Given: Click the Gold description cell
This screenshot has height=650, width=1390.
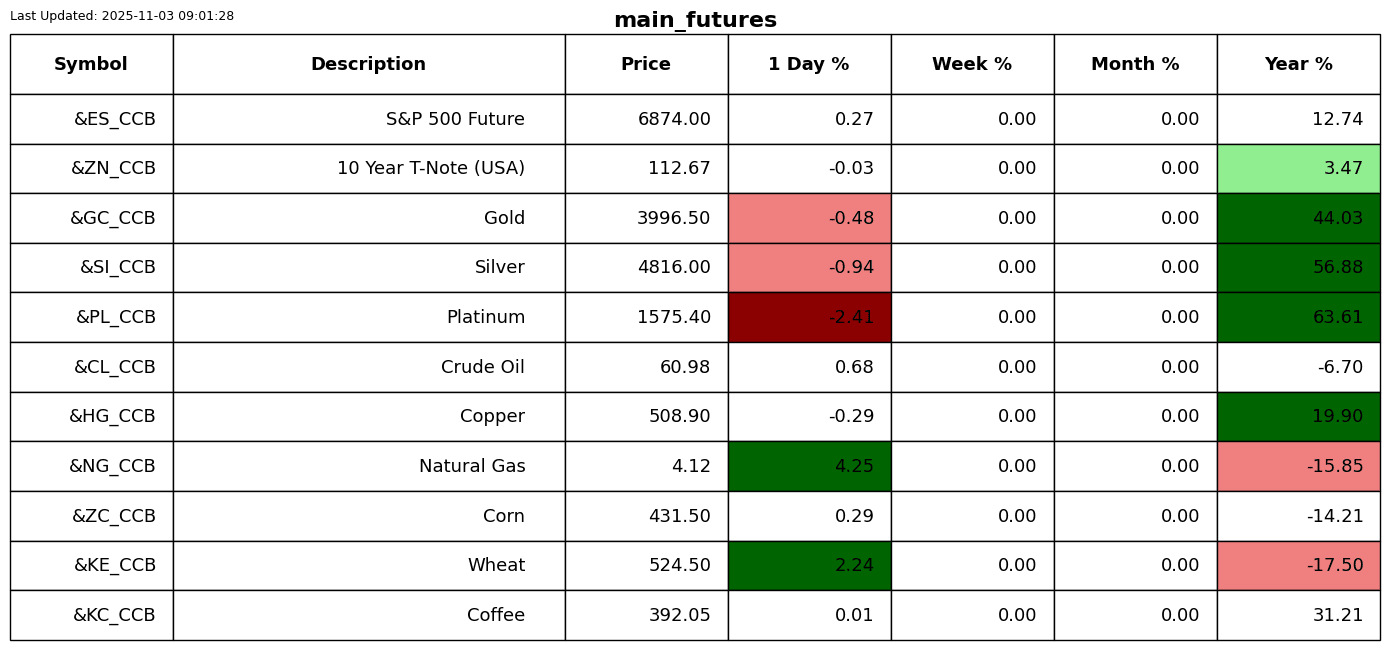Looking at the screenshot, I should click(x=368, y=218).
